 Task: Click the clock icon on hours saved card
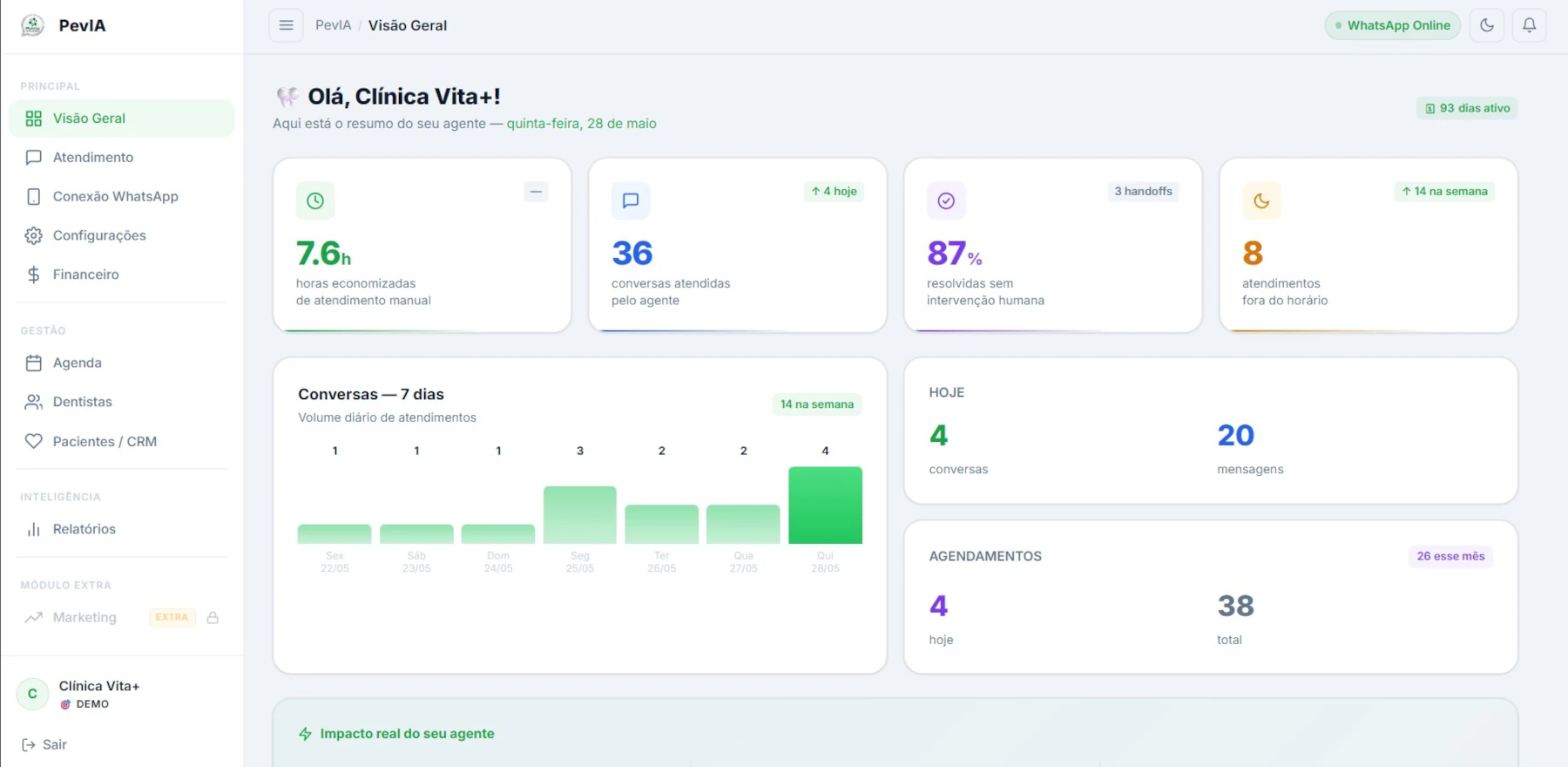click(x=315, y=200)
